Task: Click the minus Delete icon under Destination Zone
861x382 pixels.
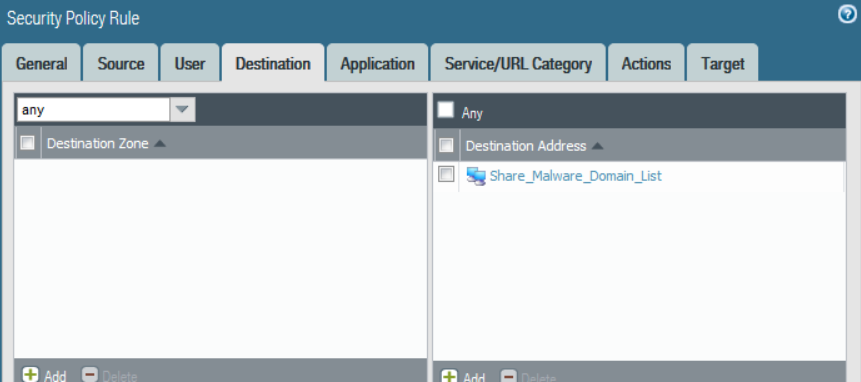Action: 90,374
